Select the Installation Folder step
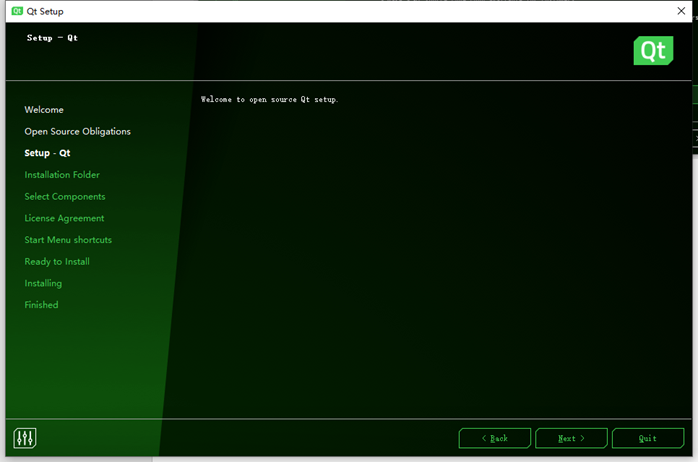This screenshot has width=698, height=462. pos(62,175)
